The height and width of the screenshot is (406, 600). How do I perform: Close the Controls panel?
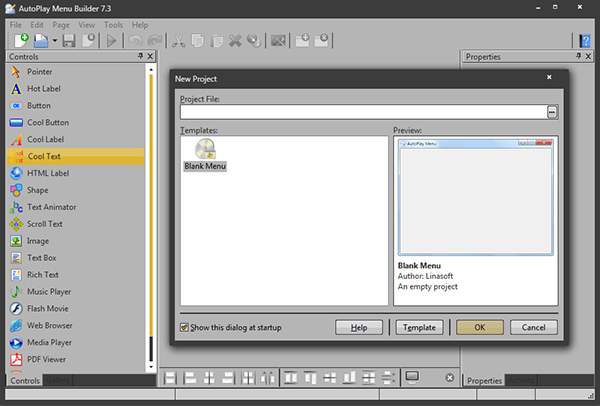pyautogui.click(x=150, y=56)
